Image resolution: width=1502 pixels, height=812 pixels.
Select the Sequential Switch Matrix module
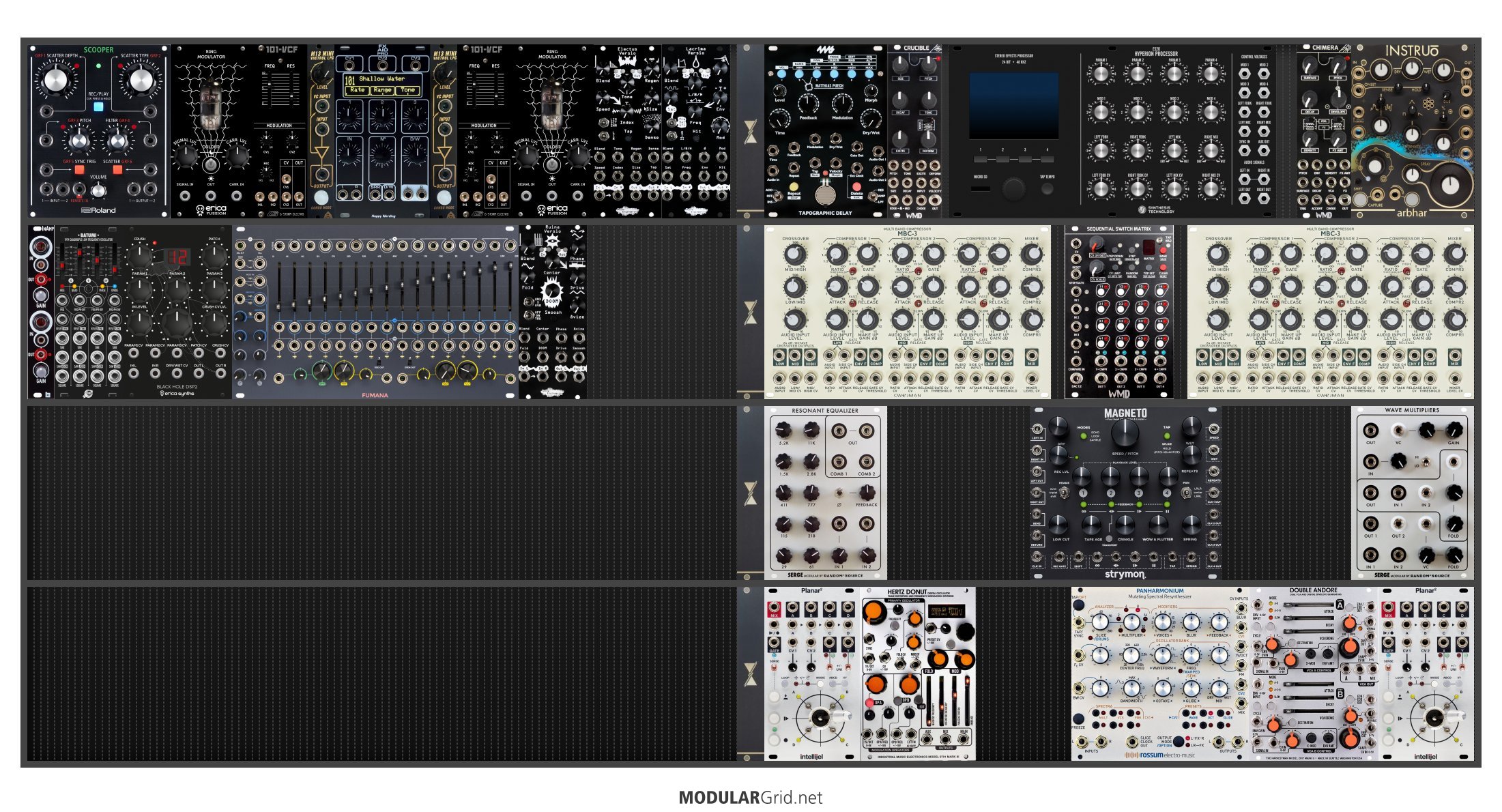[x=1119, y=313]
